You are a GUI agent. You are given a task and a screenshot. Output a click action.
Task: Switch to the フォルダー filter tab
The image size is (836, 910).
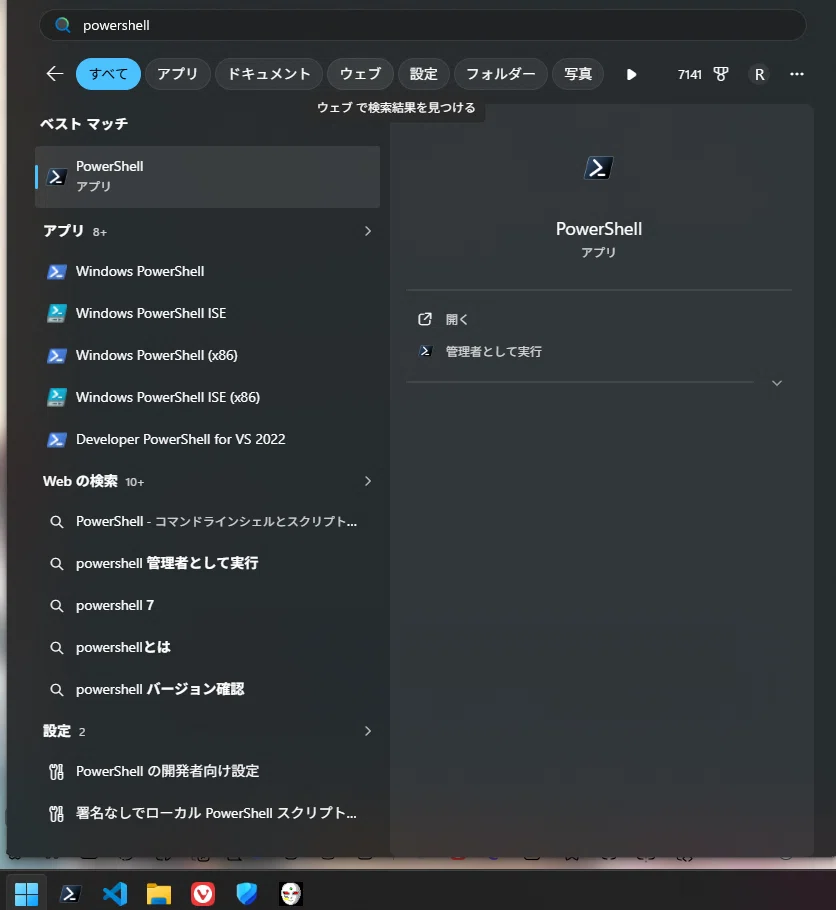tap(500, 74)
